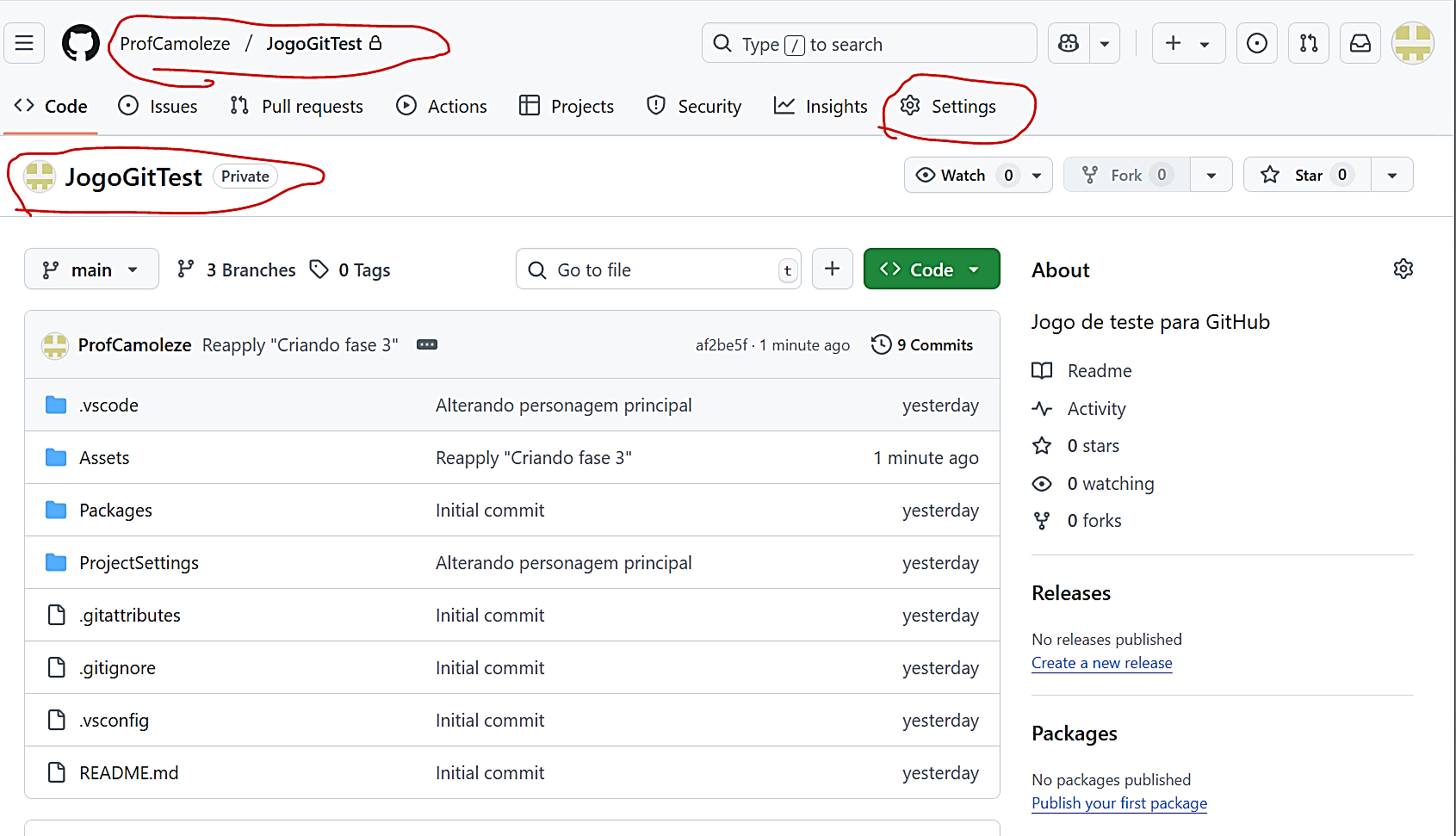Click the add file plus button

[832, 269]
